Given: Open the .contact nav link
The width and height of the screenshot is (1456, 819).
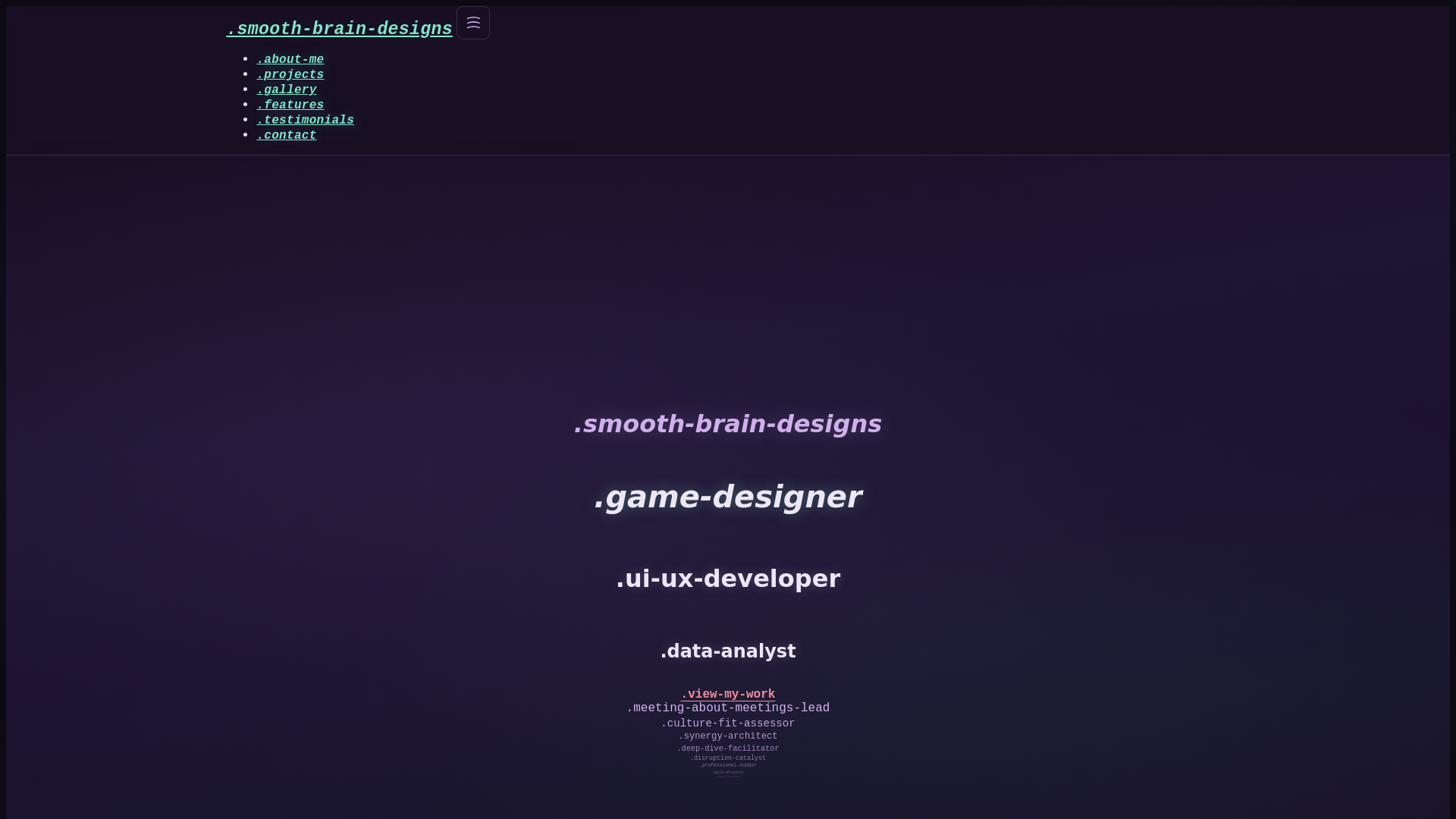Looking at the screenshot, I should click(x=286, y=135).
